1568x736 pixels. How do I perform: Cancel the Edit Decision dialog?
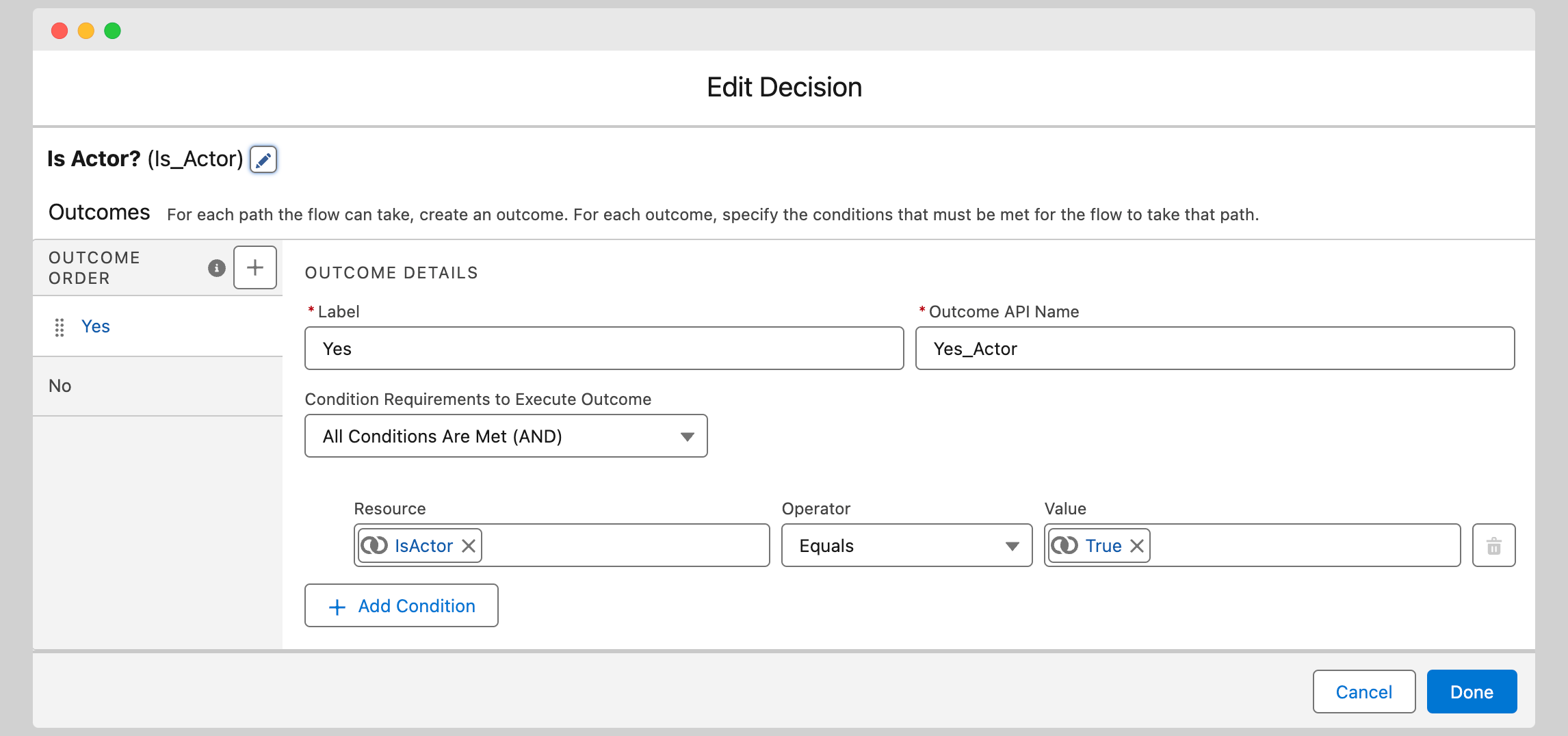pyautogui.click(x=1363, y=692)
